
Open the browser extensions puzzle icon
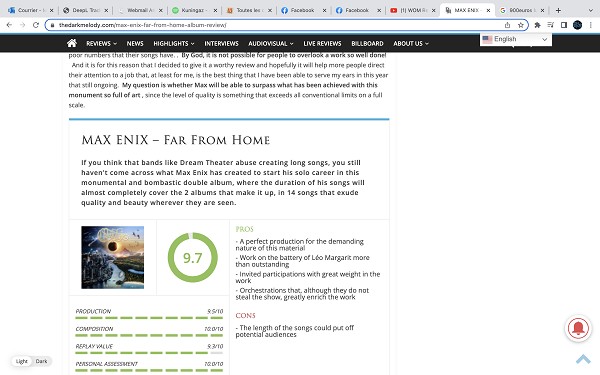click(x=537, y=25)
